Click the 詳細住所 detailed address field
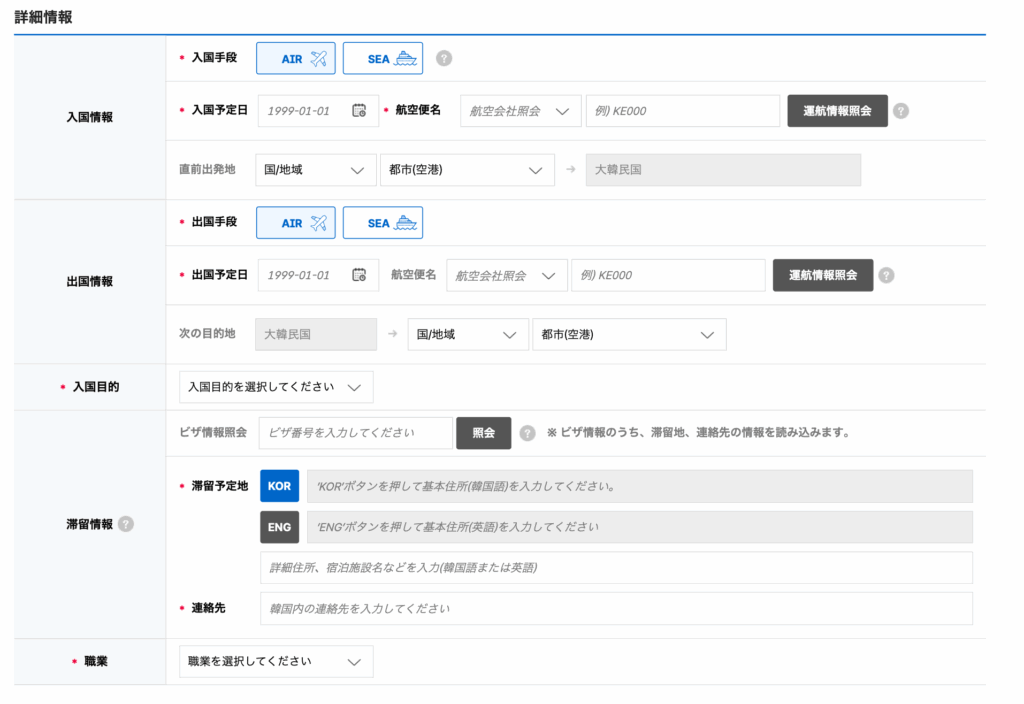Image resolution: width=1024 pixels, height=704 pixels. click(x=616, y=568)
